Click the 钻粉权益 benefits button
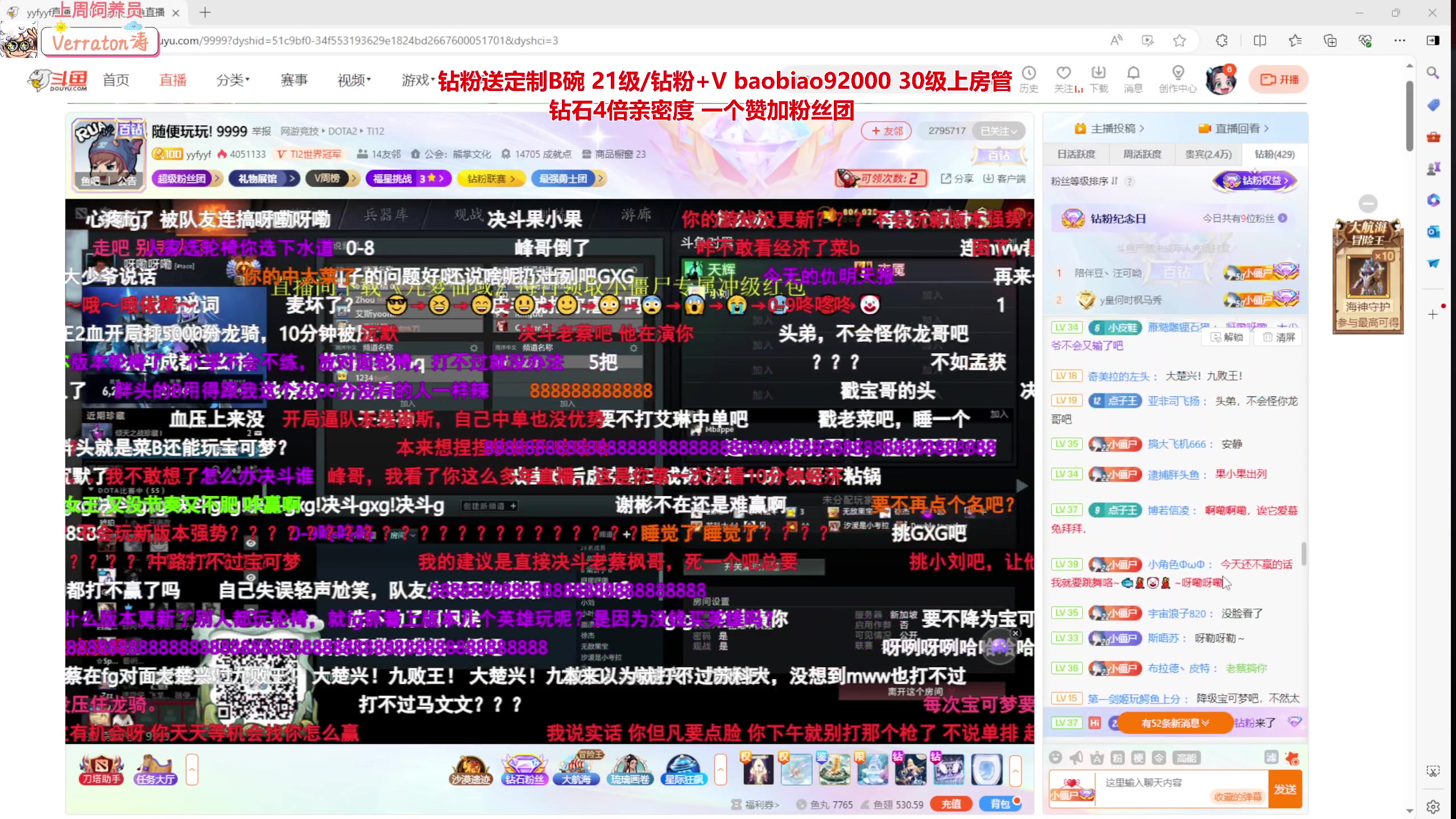The width and height of the screenshot is (1456, 819). click(1255, 181)
